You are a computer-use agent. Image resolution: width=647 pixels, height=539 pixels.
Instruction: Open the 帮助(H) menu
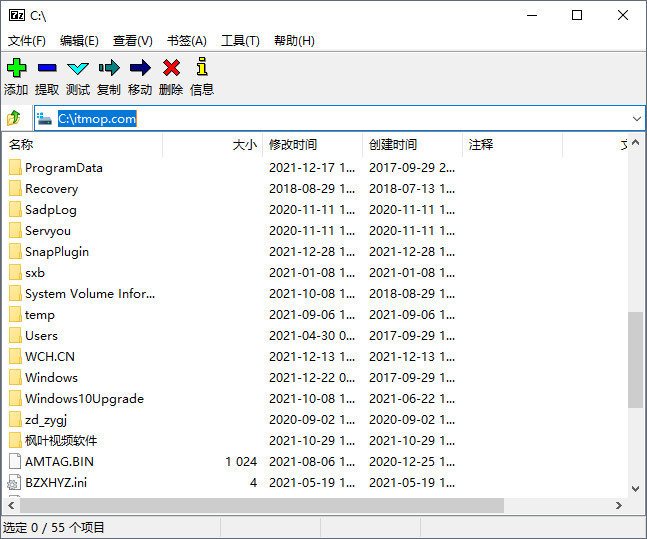[294, 40]
